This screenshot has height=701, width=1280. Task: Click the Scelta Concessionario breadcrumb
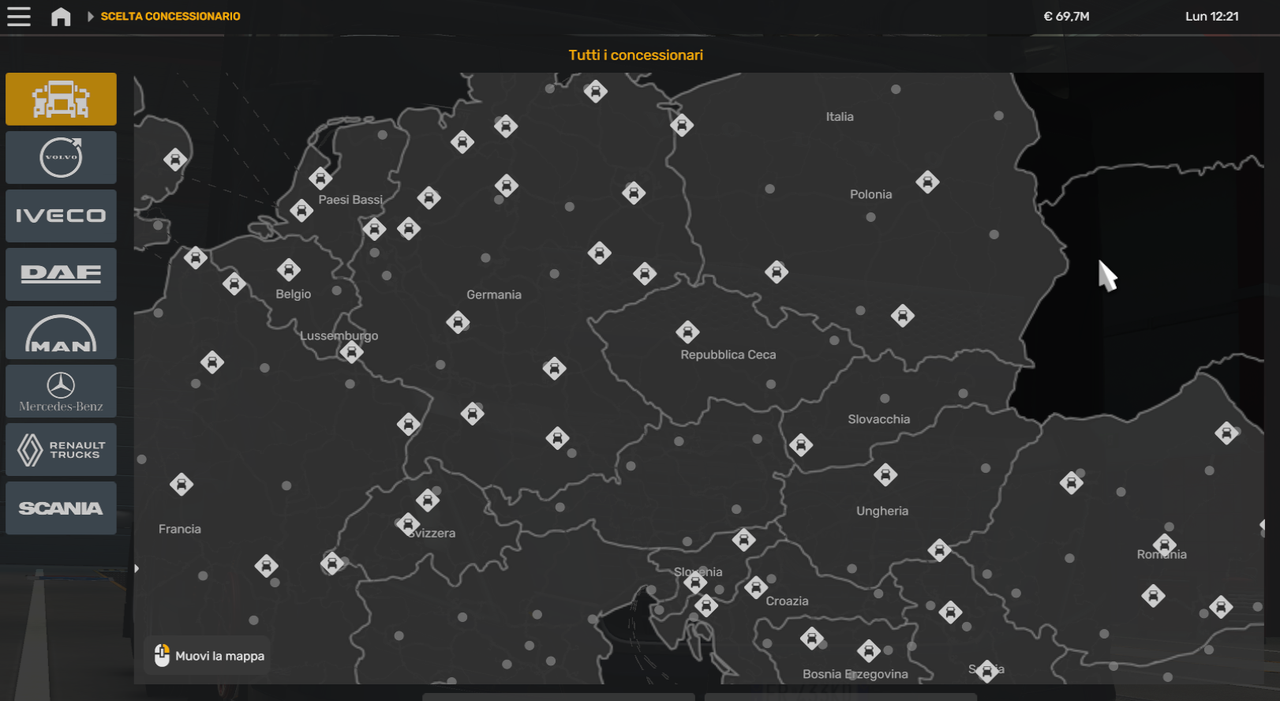[170, 16]
